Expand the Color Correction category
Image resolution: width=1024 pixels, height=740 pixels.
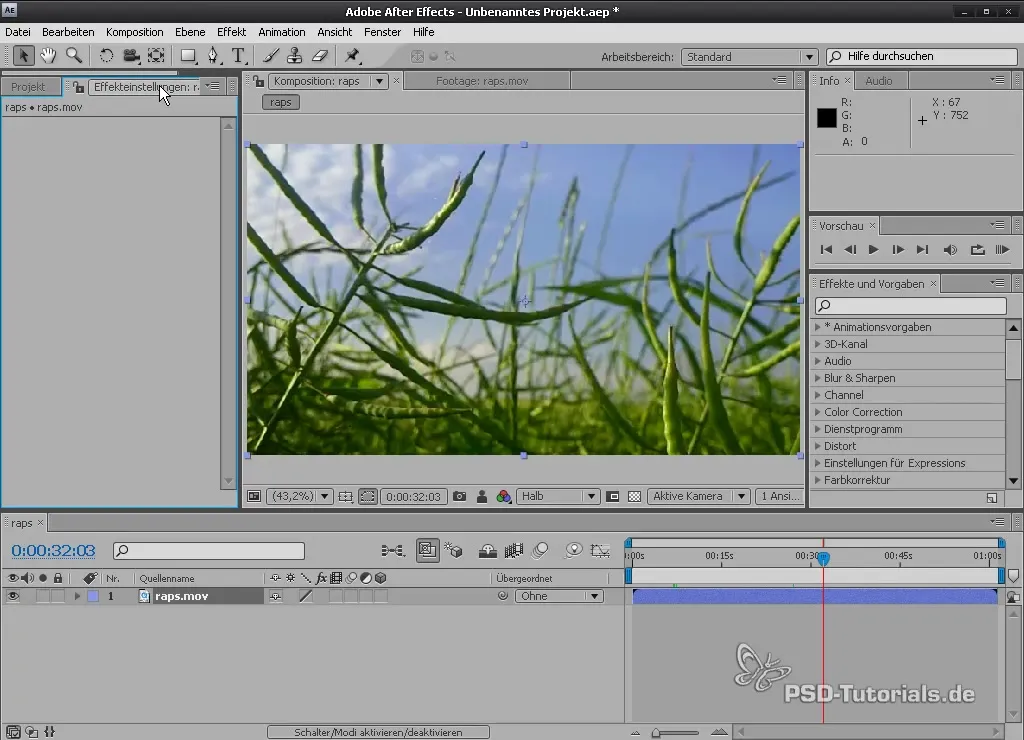(817, 412)
